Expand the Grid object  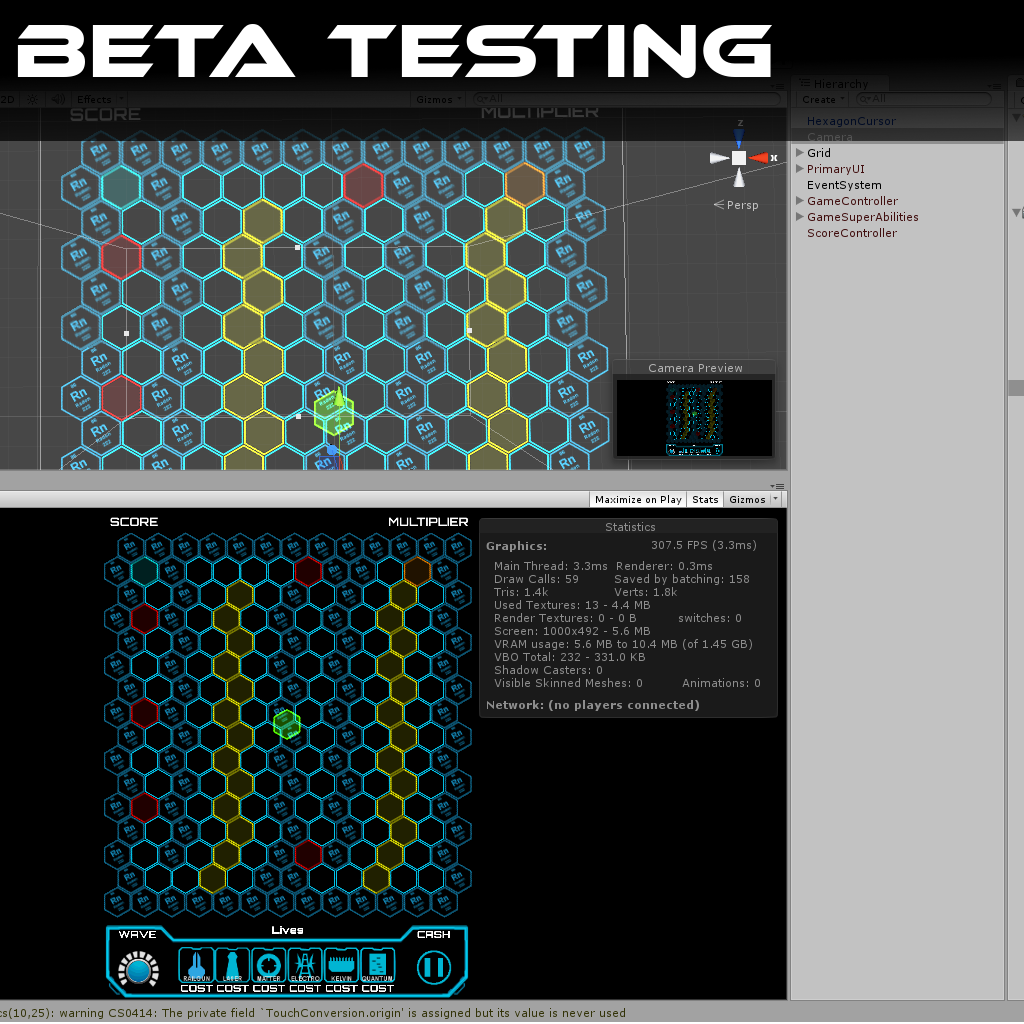(799, 152)
